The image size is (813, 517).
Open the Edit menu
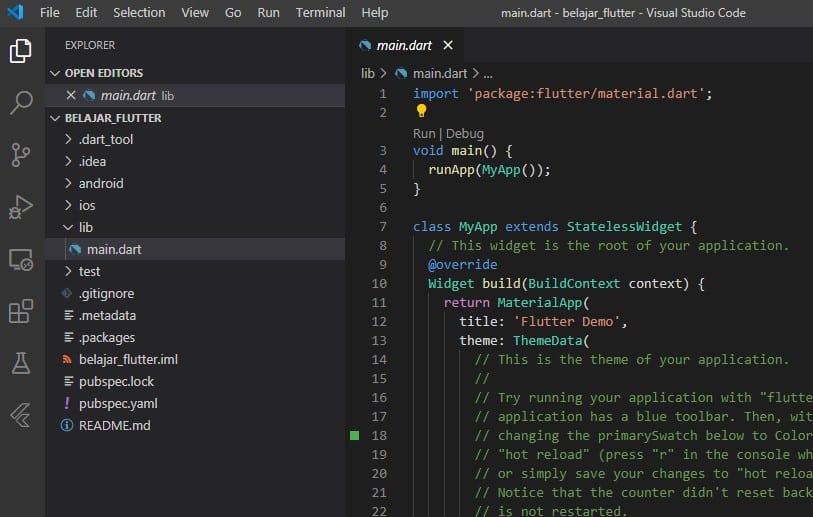[x=86, y=12]
